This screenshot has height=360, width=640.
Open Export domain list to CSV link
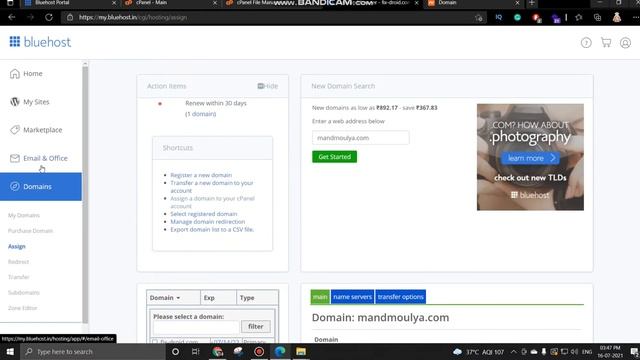click(212, 229)
